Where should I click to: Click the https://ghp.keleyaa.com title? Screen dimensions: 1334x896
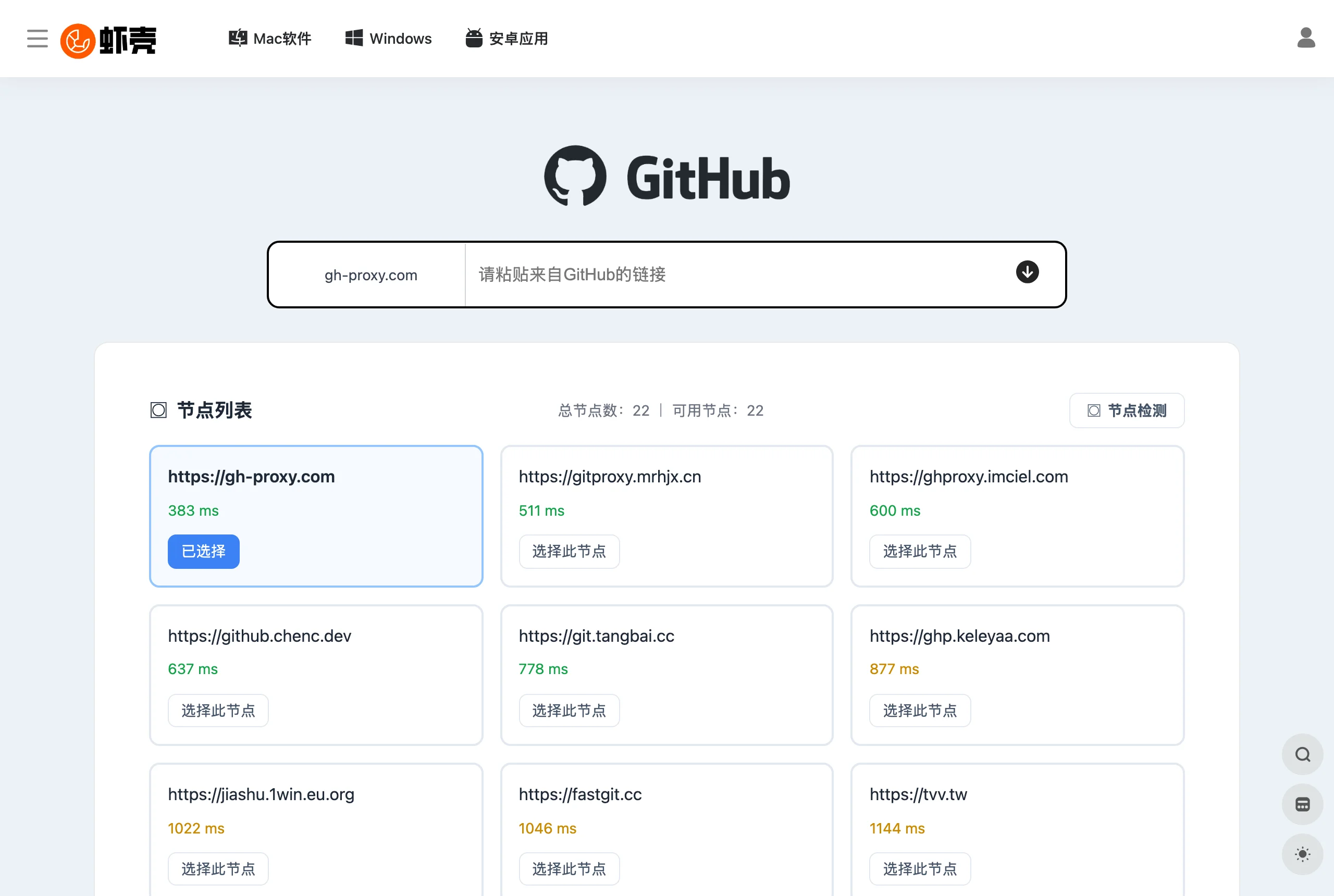[960, 636]
